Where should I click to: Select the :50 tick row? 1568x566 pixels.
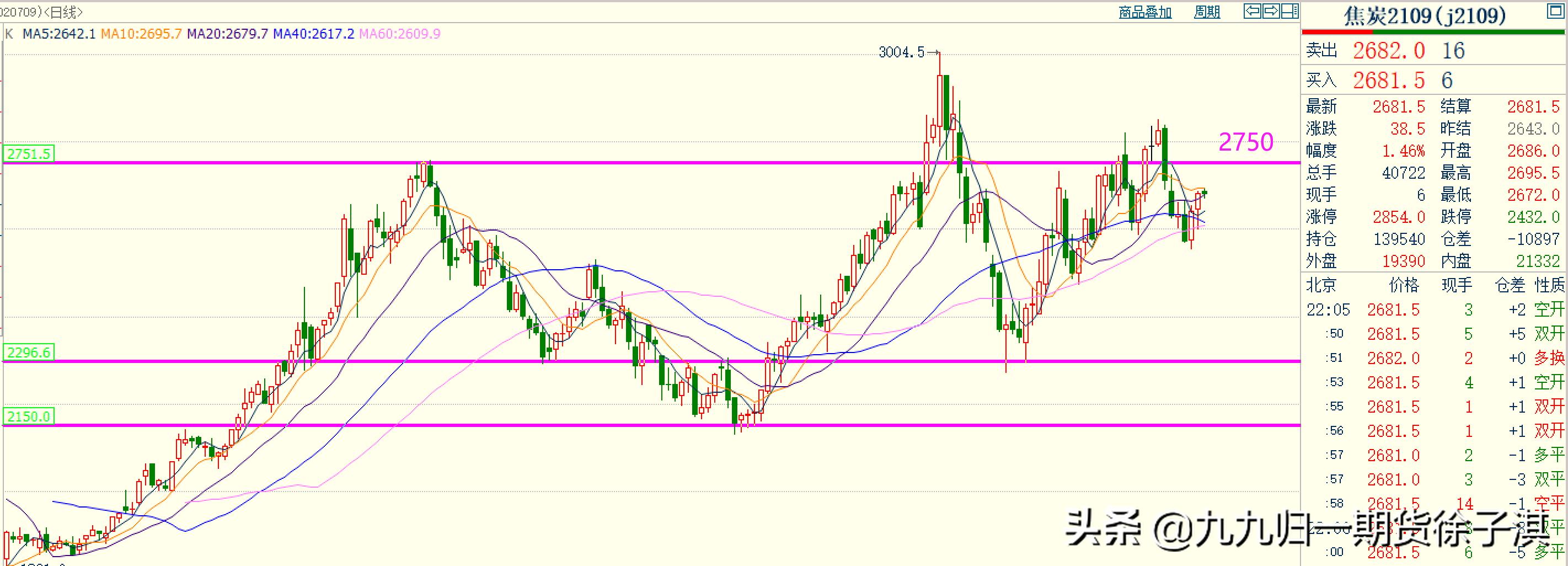tap(1434, 334)
